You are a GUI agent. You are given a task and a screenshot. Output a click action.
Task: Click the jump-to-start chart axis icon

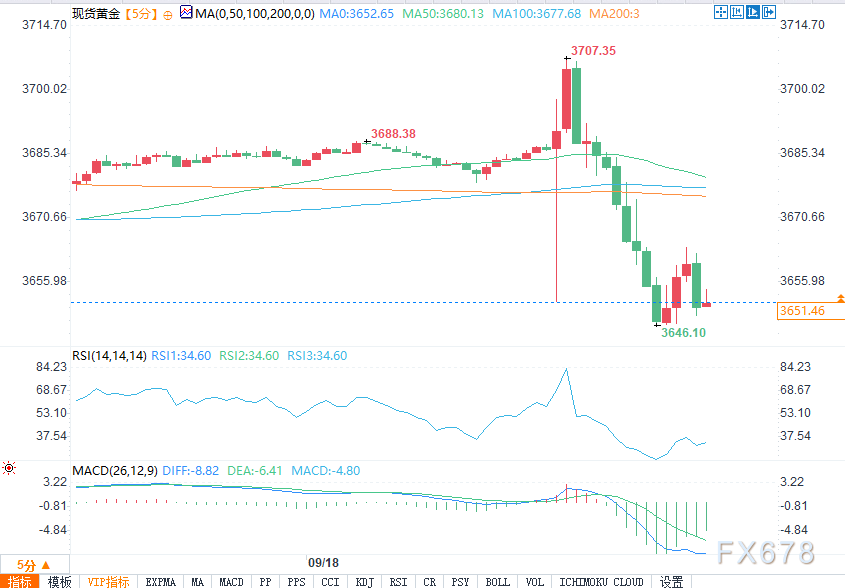[x=737, y=12]
